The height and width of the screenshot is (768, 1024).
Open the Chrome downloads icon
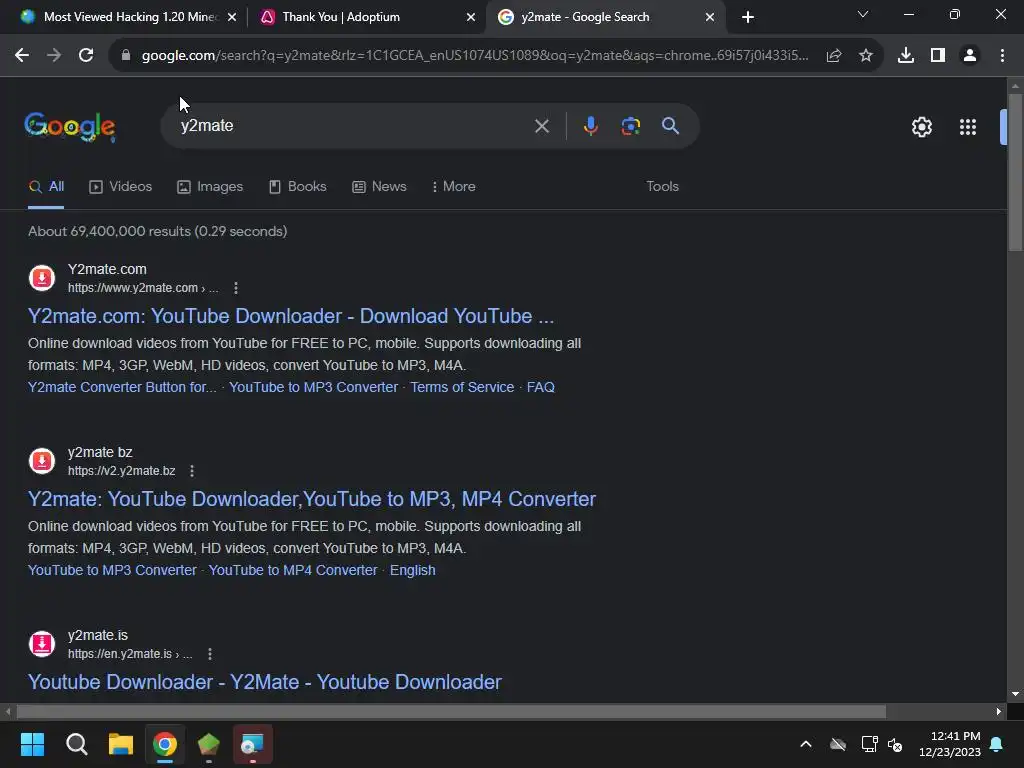point(905,56)
